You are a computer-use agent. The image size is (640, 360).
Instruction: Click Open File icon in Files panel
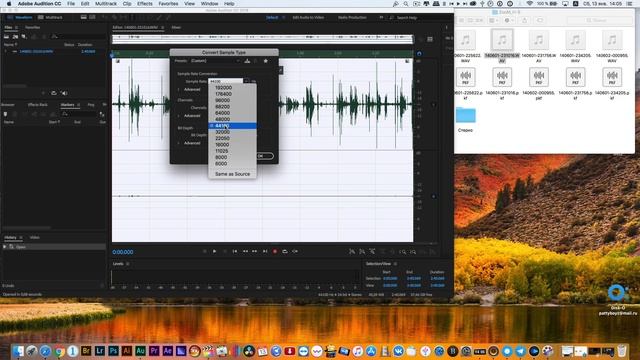[x=7, y=37]
